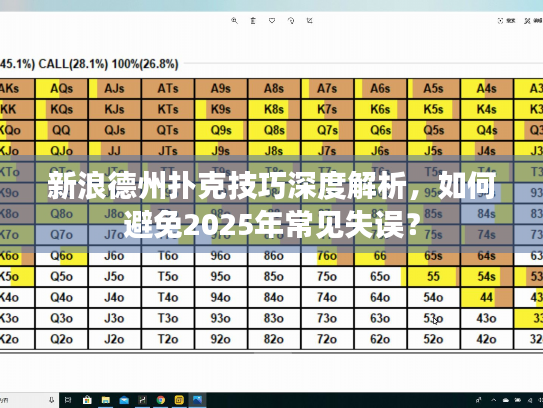
Task: Click the battery icon in system tray
Action: point(518,400)
